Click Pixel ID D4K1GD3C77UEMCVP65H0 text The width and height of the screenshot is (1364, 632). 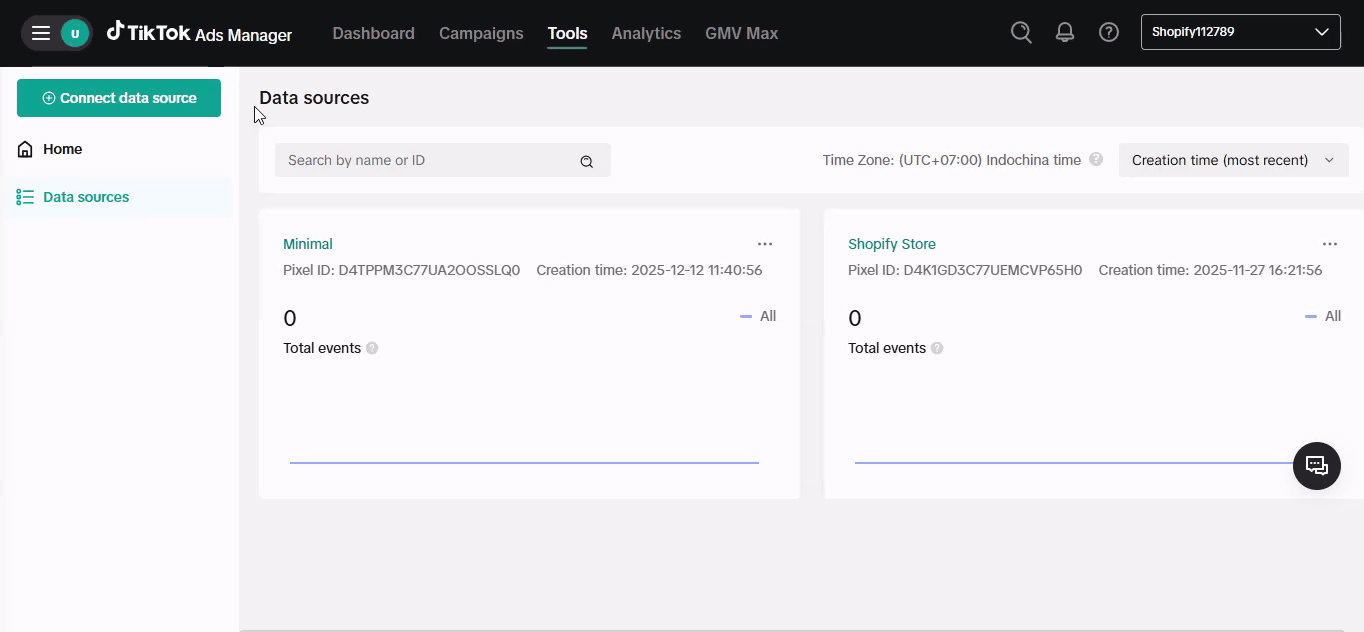(x=965, y=270)
